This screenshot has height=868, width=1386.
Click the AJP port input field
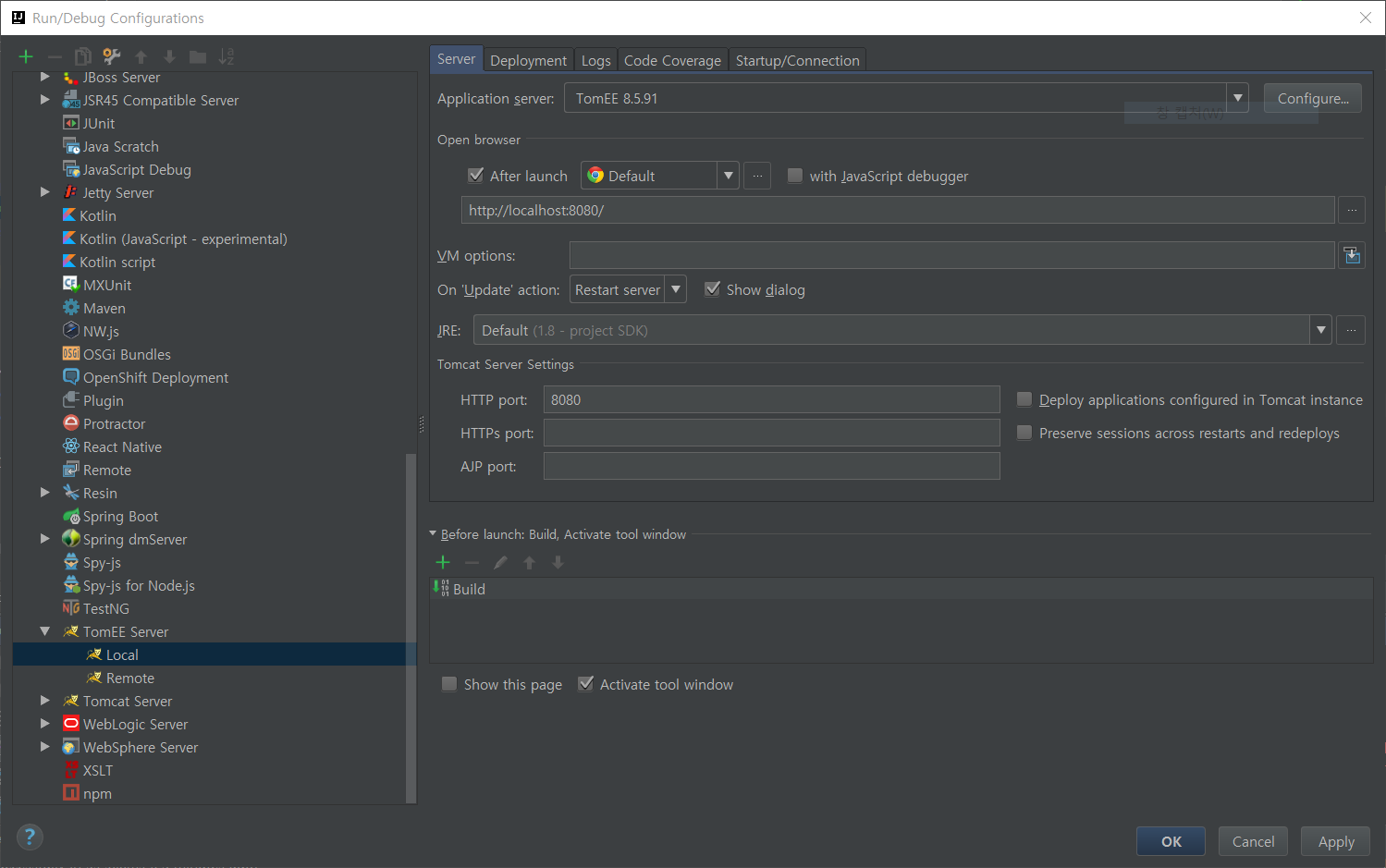point(771,466)
